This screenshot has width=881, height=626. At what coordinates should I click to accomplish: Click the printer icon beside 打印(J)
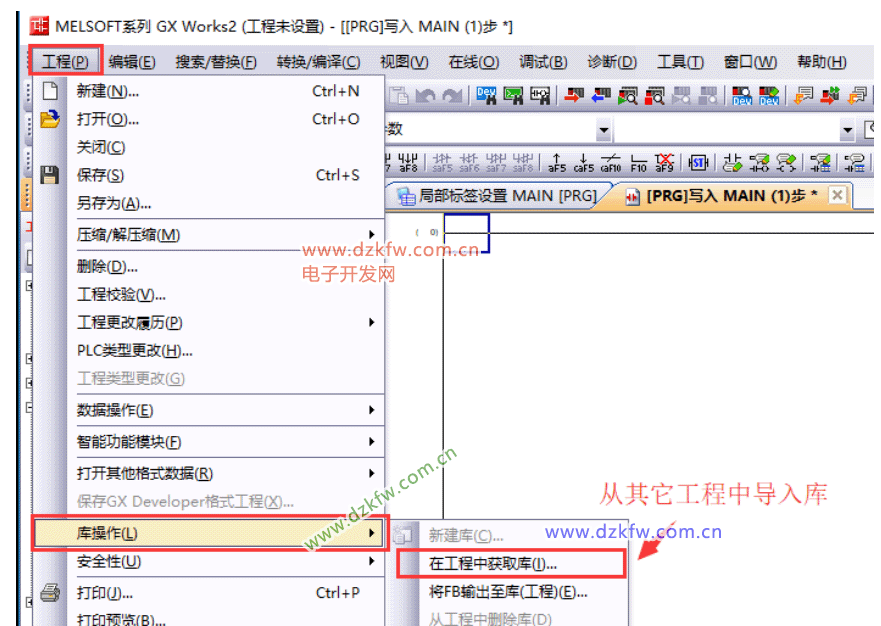click(50, 593)
